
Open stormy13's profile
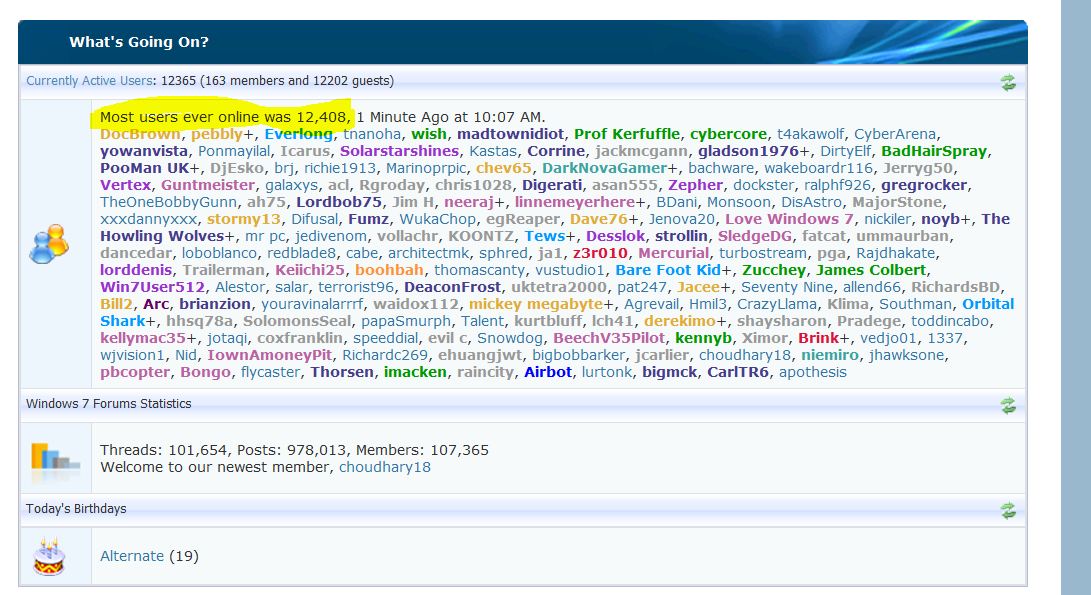click(244, 219)
